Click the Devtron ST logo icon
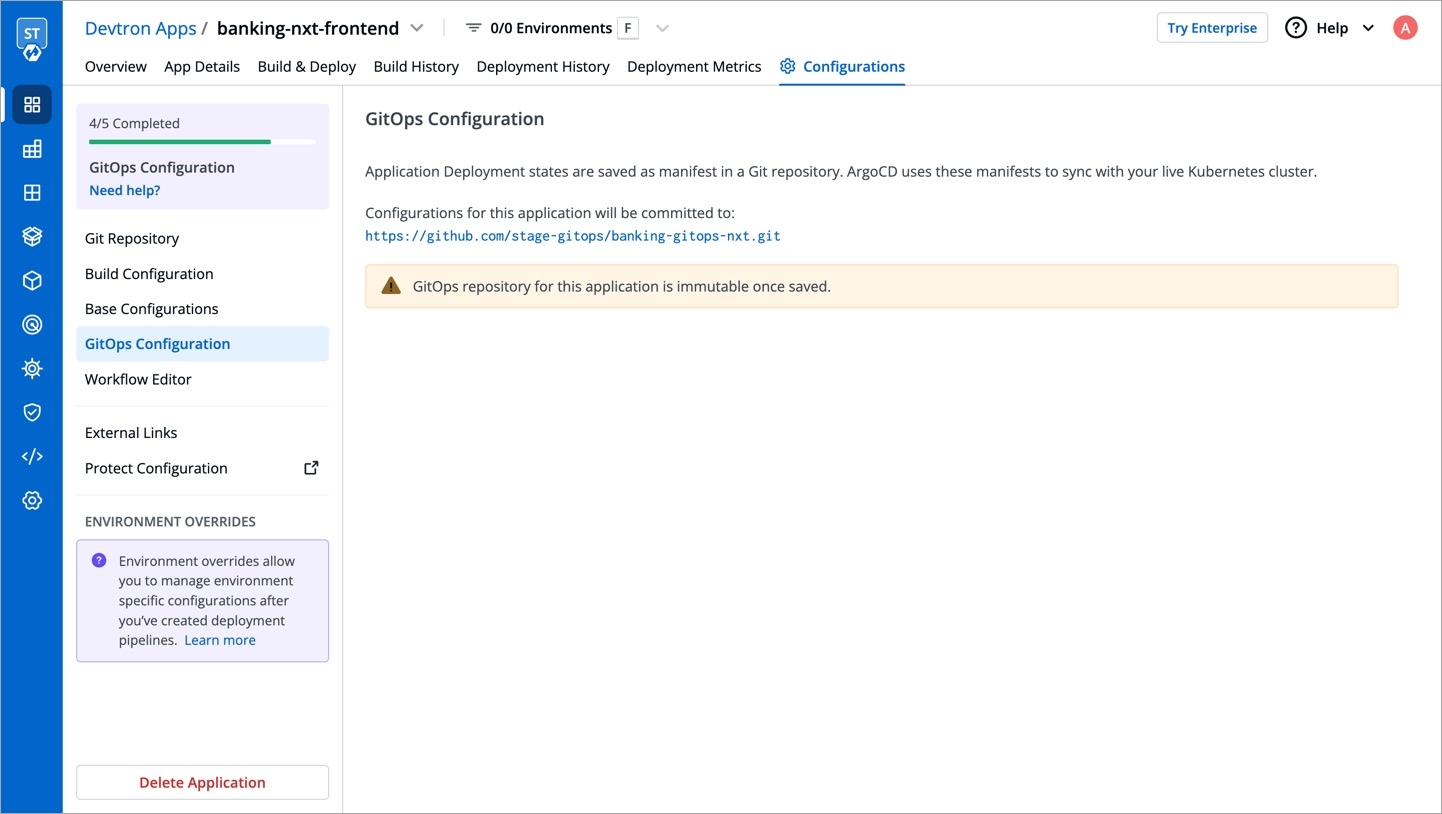Image resolution: width=1442 pixels, height=814 pixels. point(32,40)
